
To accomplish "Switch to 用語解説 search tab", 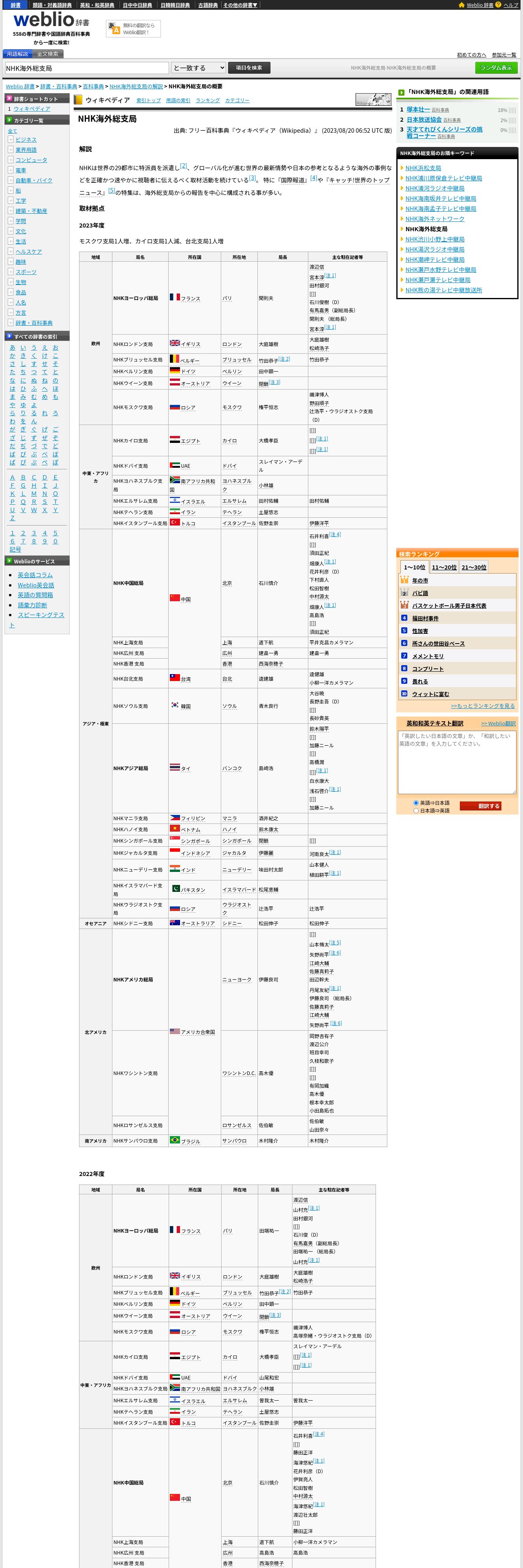I will click(x=17, y=54).
